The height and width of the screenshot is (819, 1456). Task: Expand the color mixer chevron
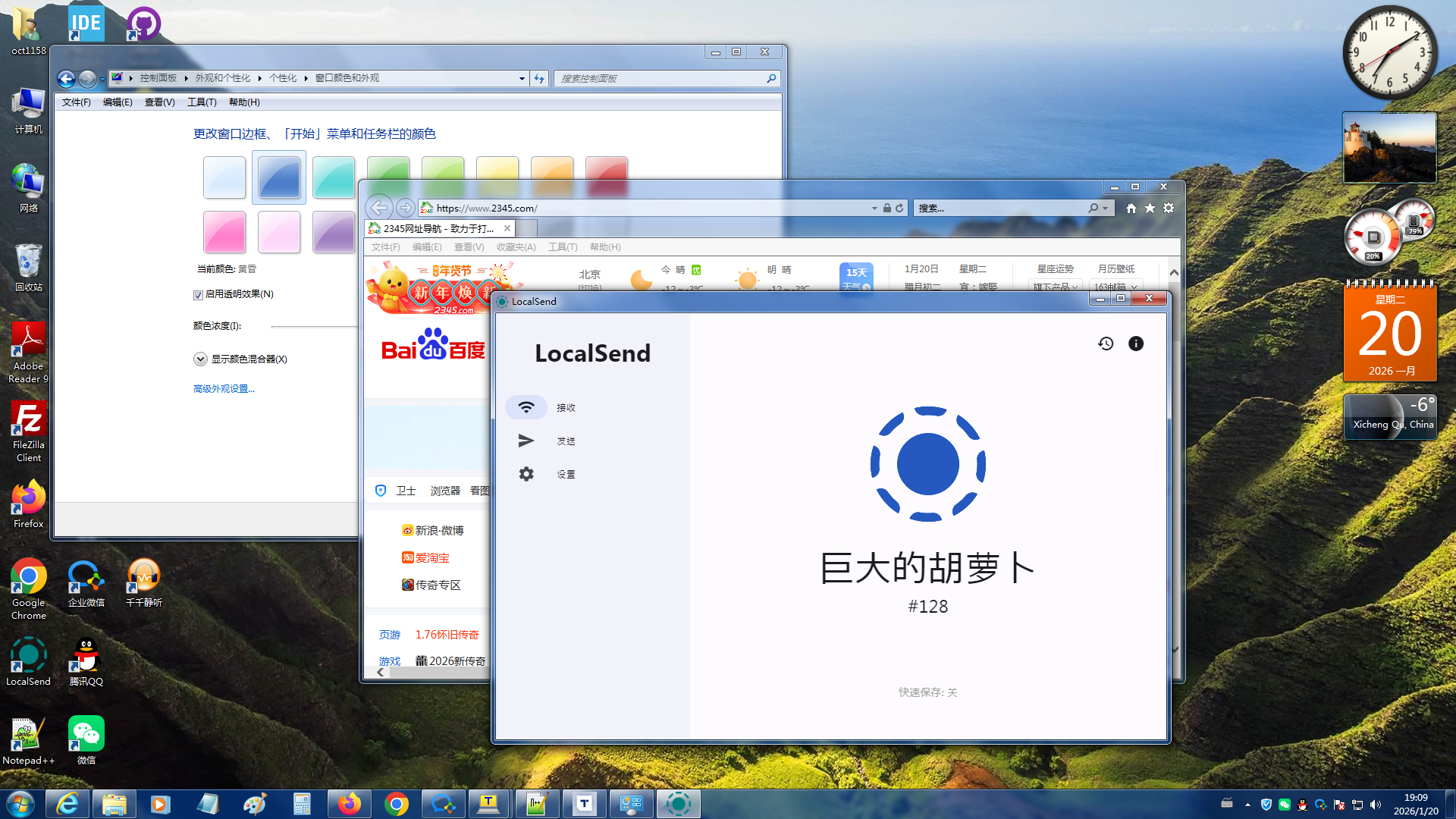tap(200, 359)
